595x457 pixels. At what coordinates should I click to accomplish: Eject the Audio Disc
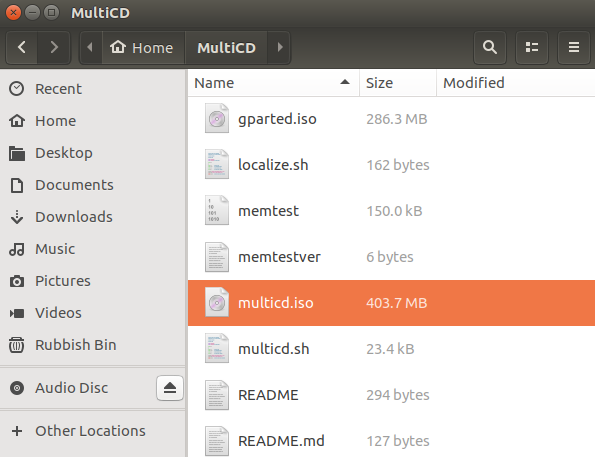pyautogui.click(x=170, y=388)
